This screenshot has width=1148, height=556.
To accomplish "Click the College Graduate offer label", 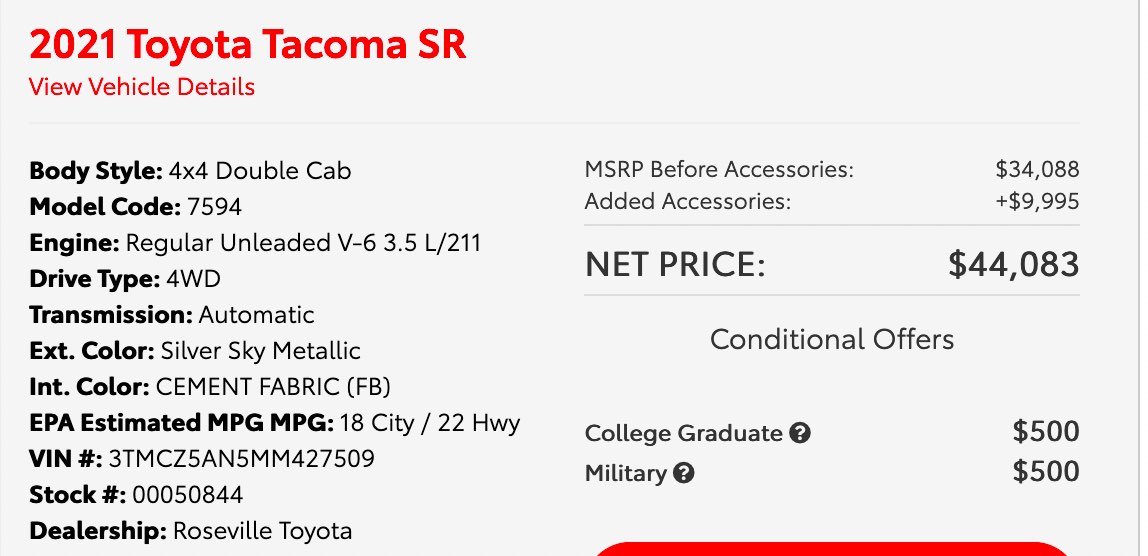I will pyautogui.click(x=684, y=433).
